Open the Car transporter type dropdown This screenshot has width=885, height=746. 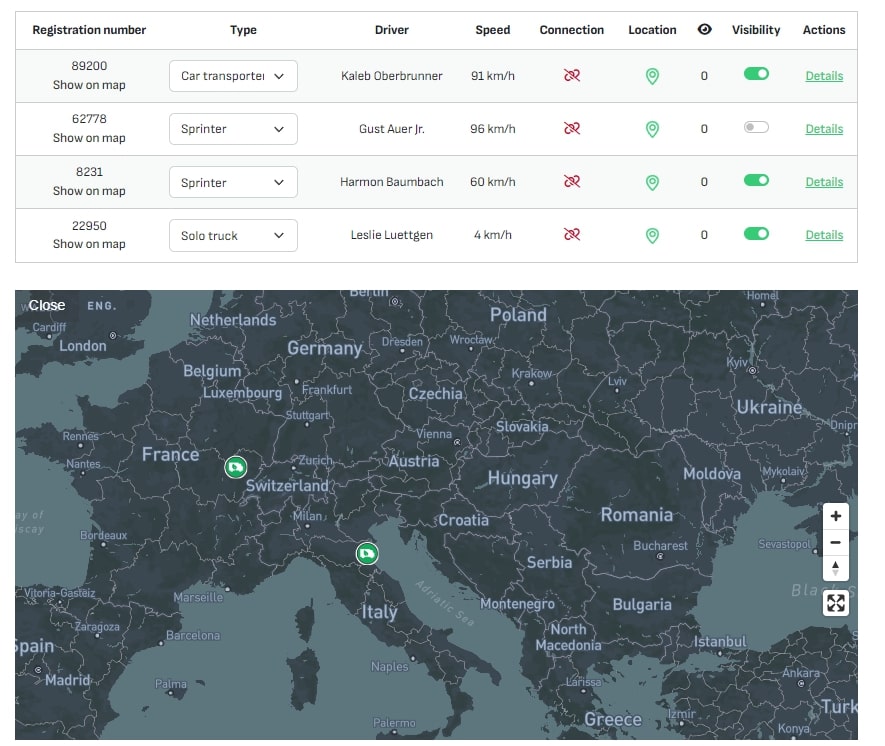[x=233, y=75]
